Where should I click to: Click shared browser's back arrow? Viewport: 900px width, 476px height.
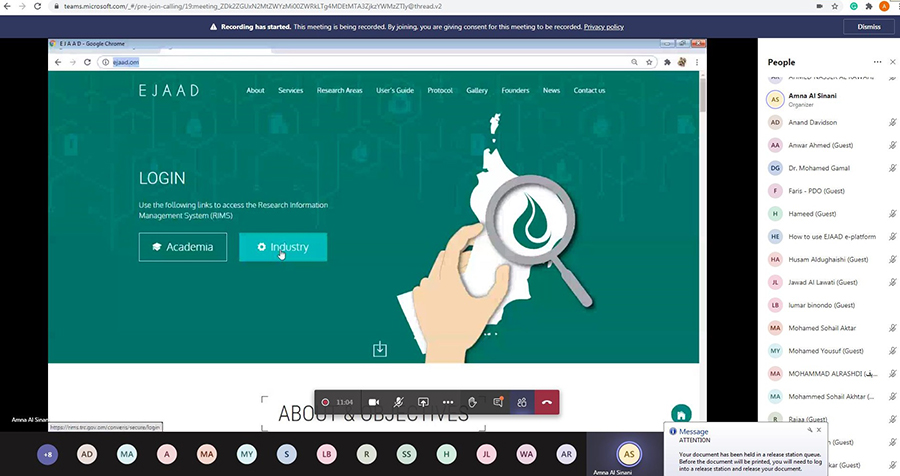pos(58,62)
